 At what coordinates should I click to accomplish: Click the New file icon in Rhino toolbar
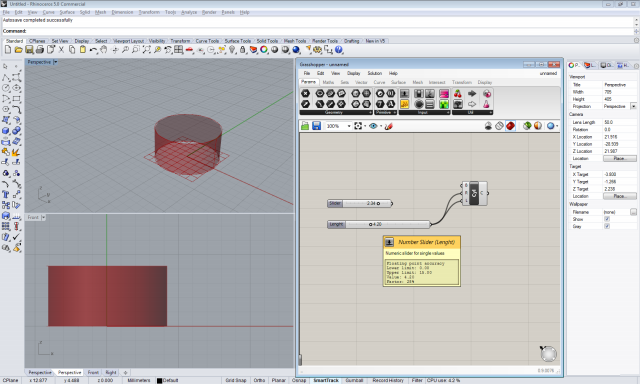coord(8,50)
